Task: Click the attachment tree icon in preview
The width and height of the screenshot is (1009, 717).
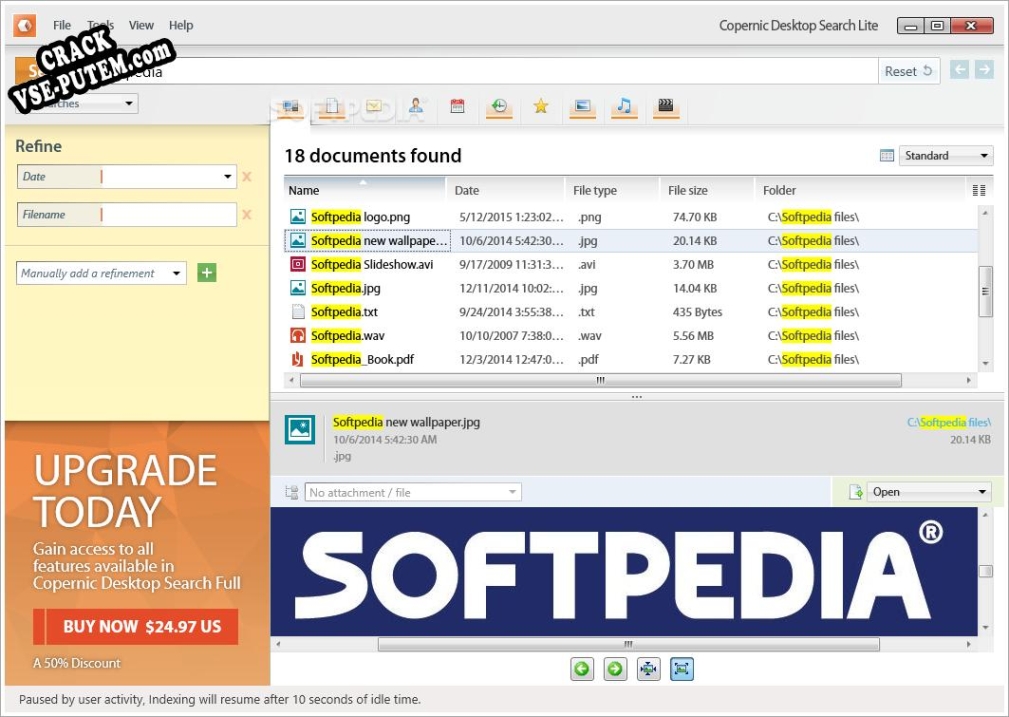Action: pyautogui.click(x=292, y=492)
